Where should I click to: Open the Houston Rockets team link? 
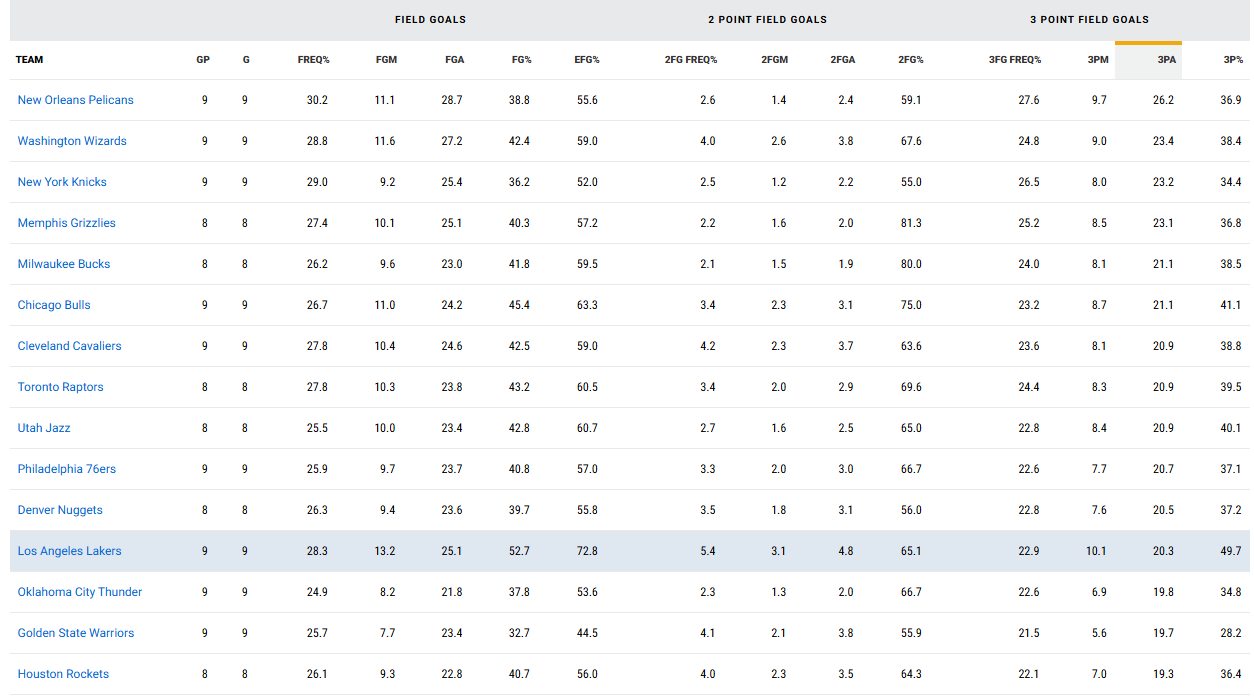[x=63, y=674]
